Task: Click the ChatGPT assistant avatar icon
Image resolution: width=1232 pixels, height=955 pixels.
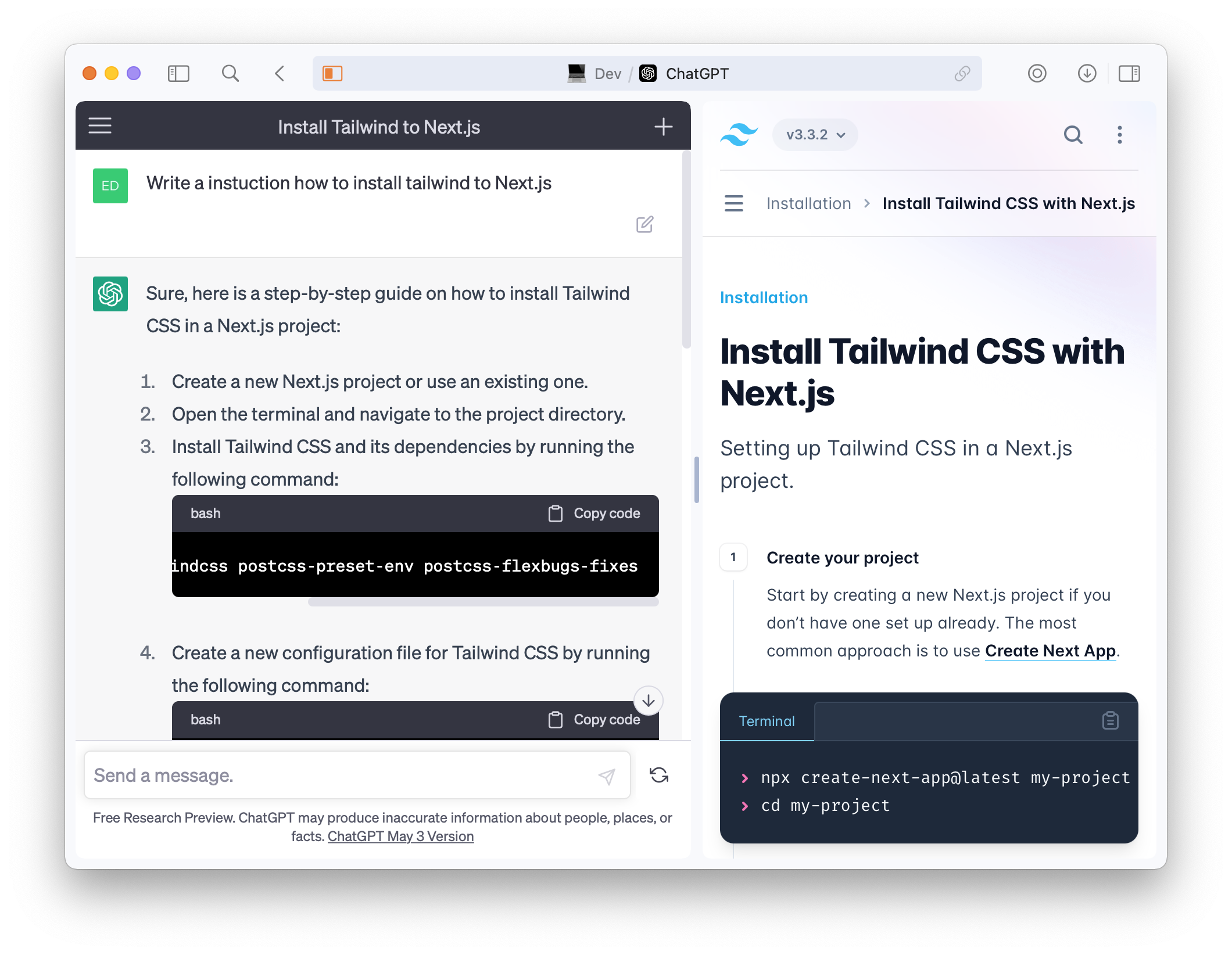Action: (x=110, y=294)
